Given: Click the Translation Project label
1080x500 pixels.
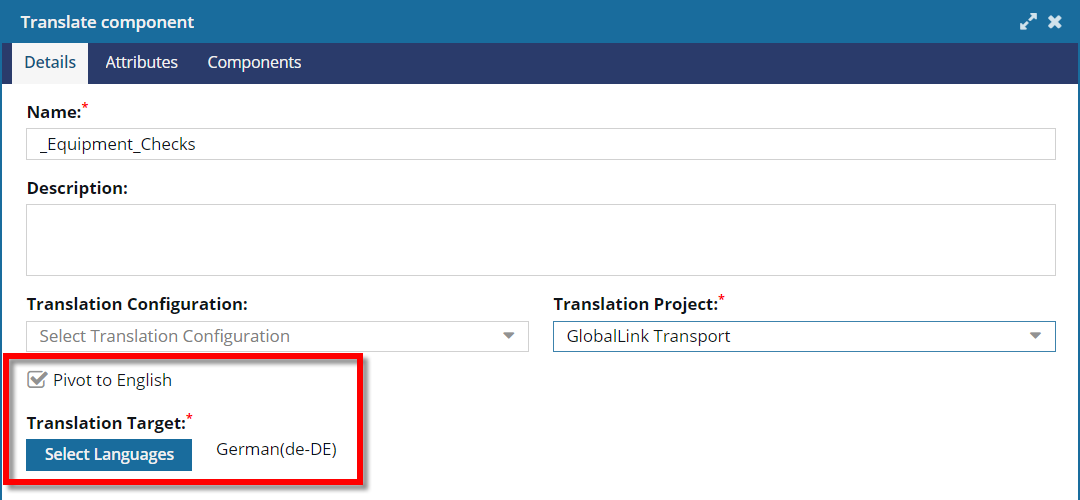Looking at the screenshot, I should 636,304.
